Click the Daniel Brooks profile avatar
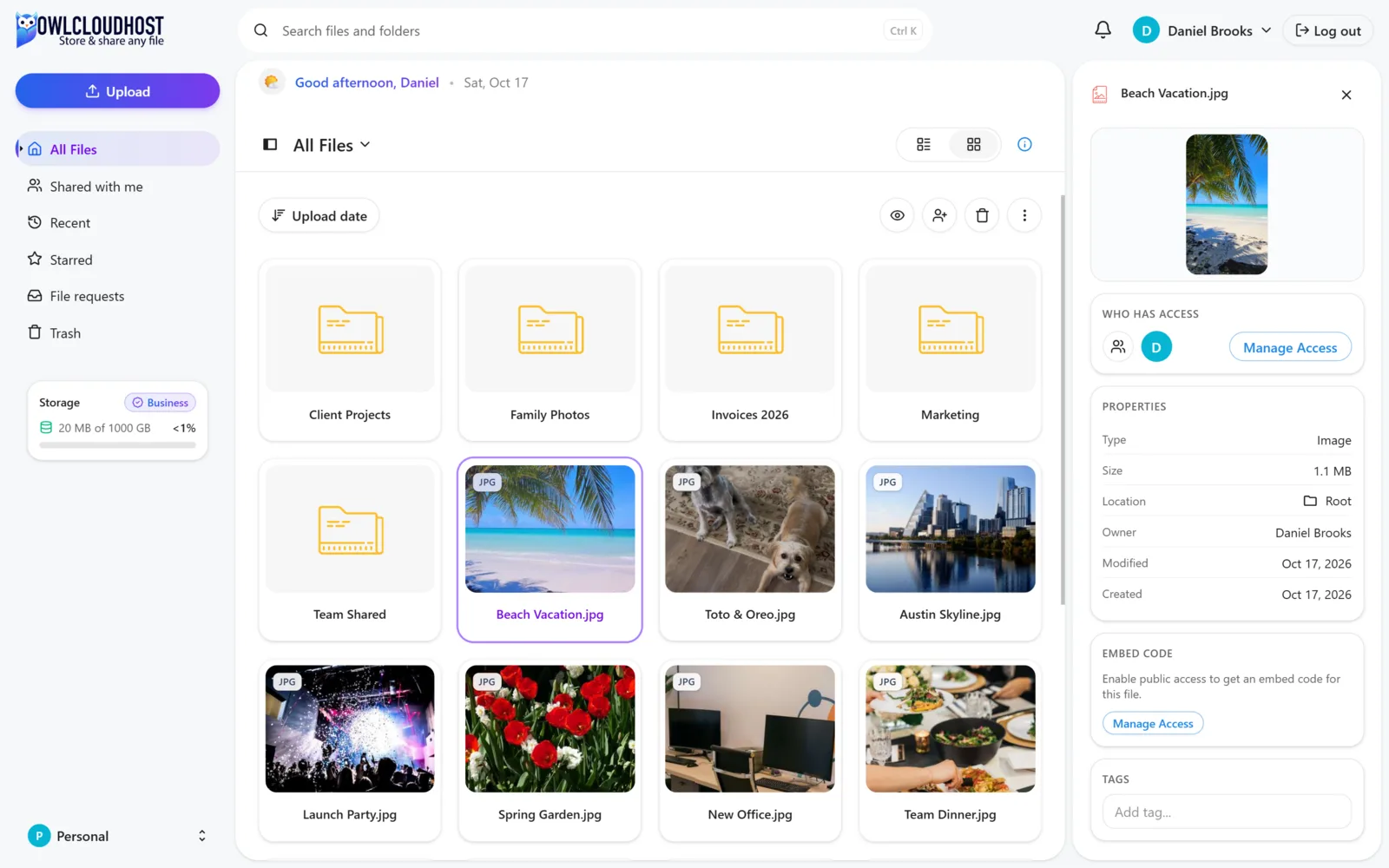1389x868 pixels. tap(1146, 30)
